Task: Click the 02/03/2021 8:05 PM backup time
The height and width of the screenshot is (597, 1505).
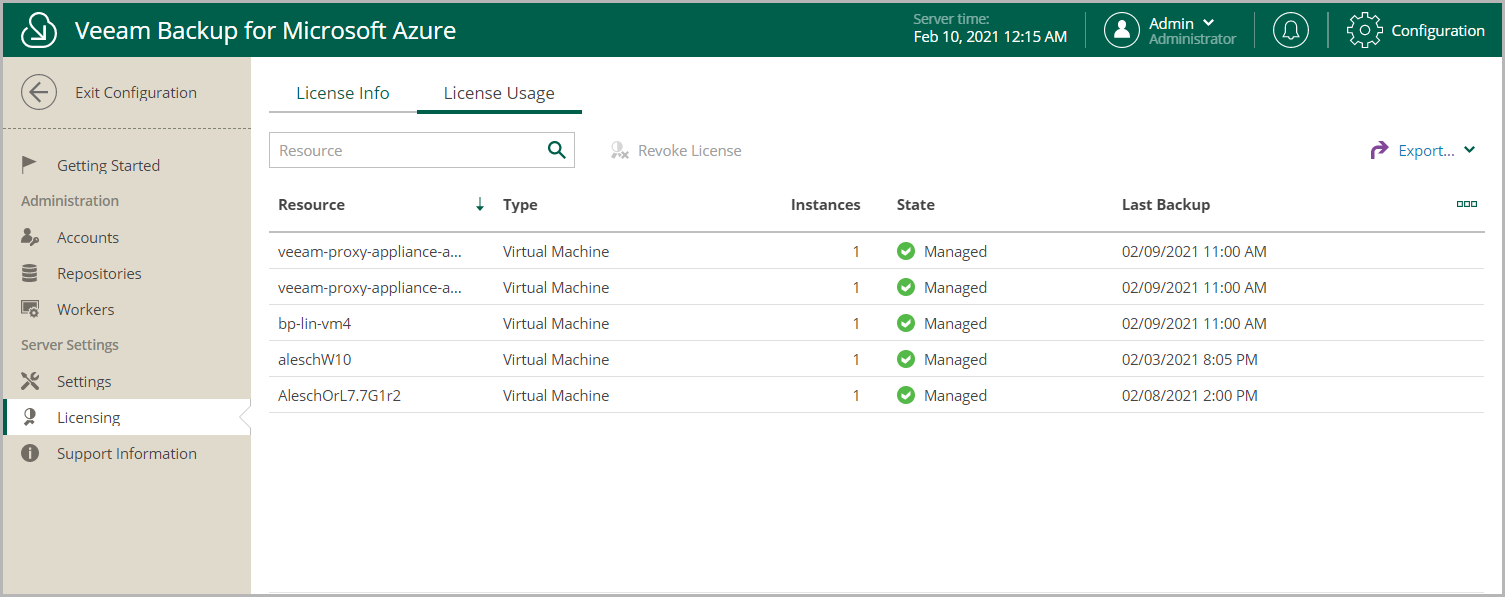Action: tap(1190, 359)
